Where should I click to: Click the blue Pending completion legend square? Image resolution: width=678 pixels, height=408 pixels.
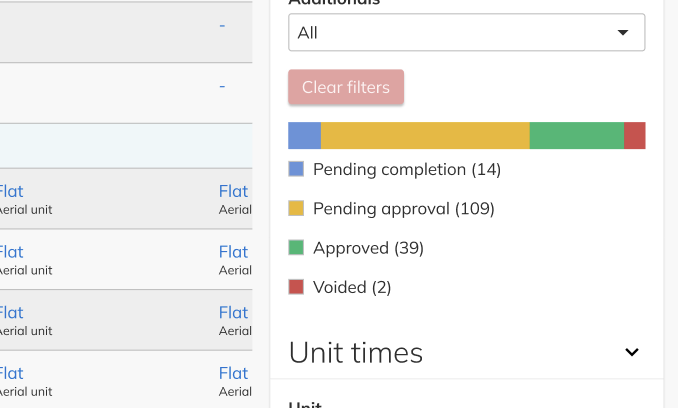[296, 169]
